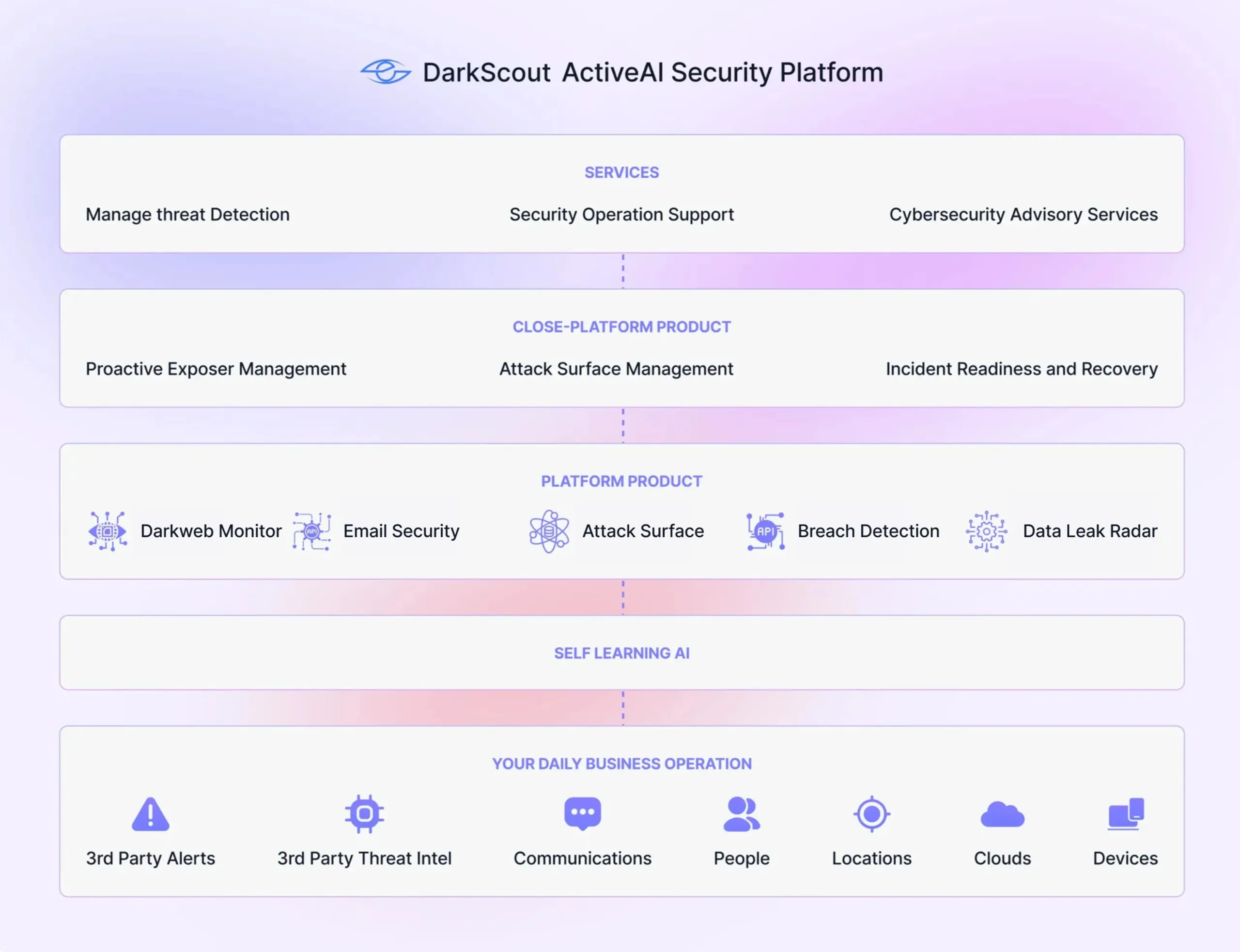Select the PLATFORM PRODUCT heading
Screen dimensions: 1240x952
tap(621, 481)
